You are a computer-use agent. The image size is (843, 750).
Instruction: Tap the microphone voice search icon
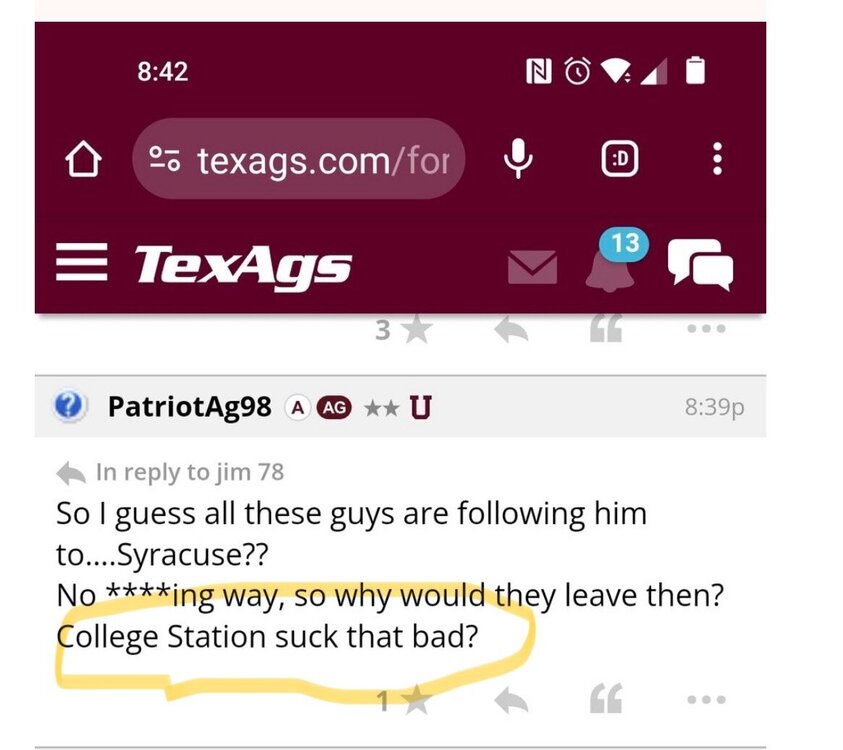pyautogui.click(x=518, y=160)
